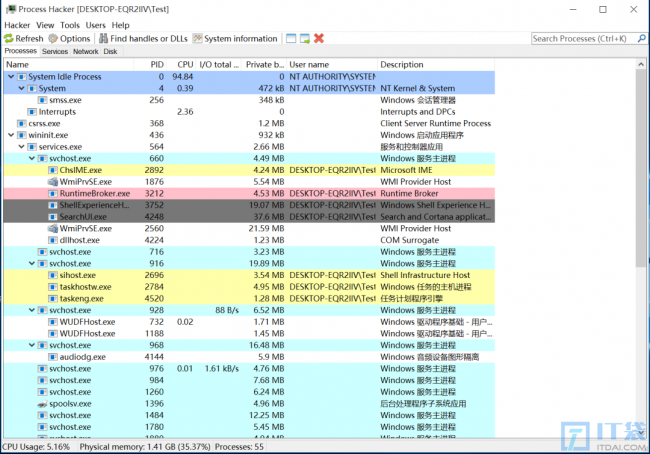Sort by the PID column header

coord(150,65)
